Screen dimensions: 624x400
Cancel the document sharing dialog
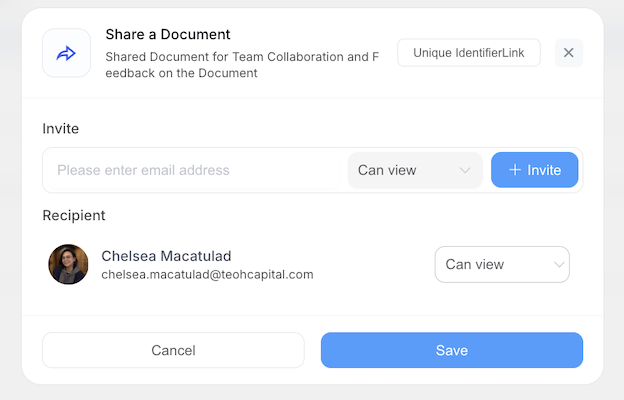point(173,350)
